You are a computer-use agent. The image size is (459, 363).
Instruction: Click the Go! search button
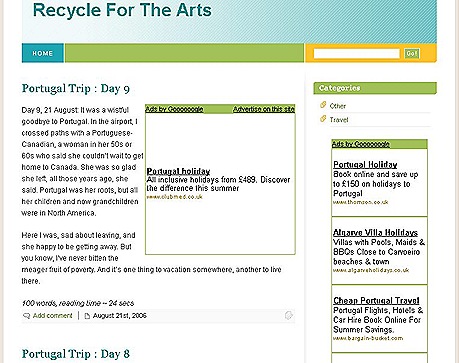412,53
